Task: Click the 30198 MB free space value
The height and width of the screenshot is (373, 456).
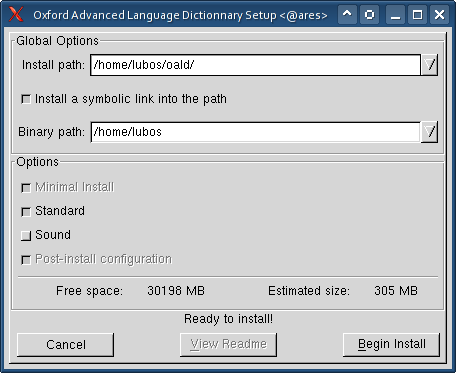Action: tap(176, 291)
